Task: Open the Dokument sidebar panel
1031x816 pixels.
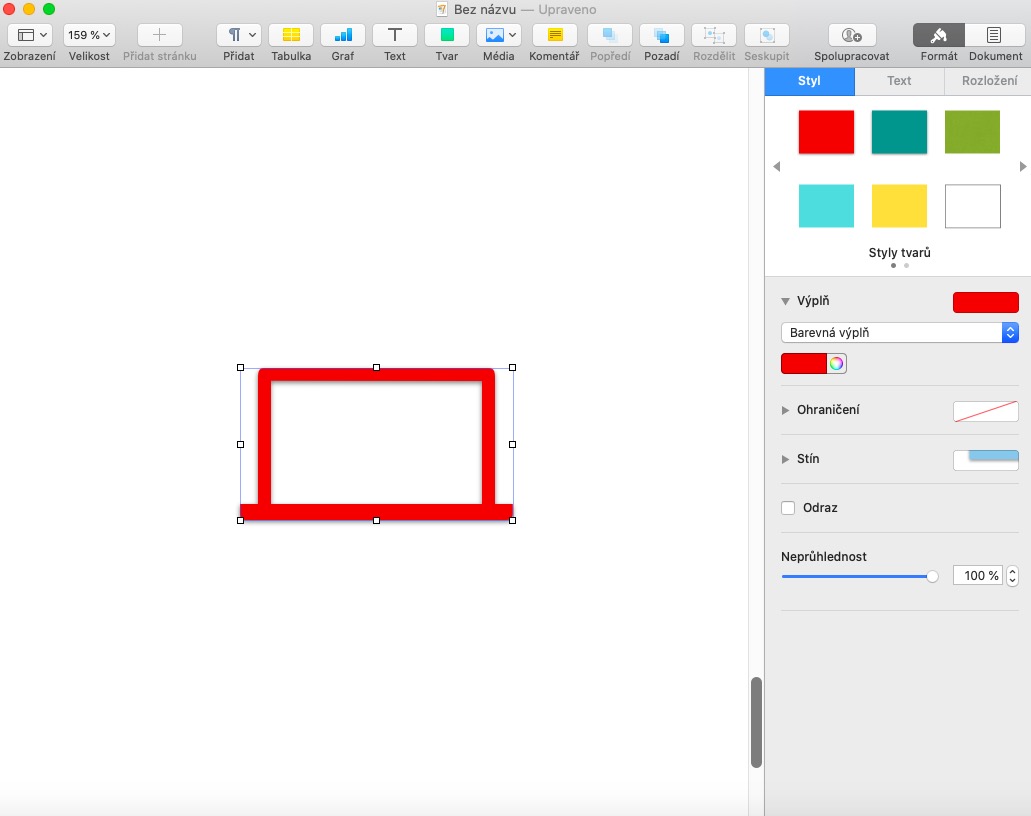Action: click(994, 35)
